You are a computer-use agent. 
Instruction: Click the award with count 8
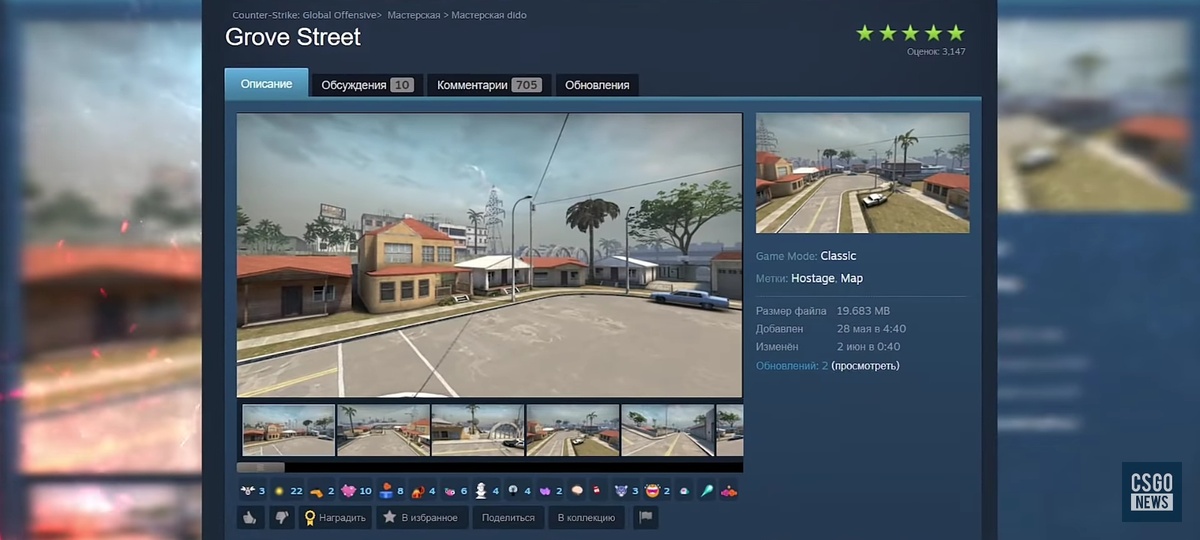tap(391, 490)
